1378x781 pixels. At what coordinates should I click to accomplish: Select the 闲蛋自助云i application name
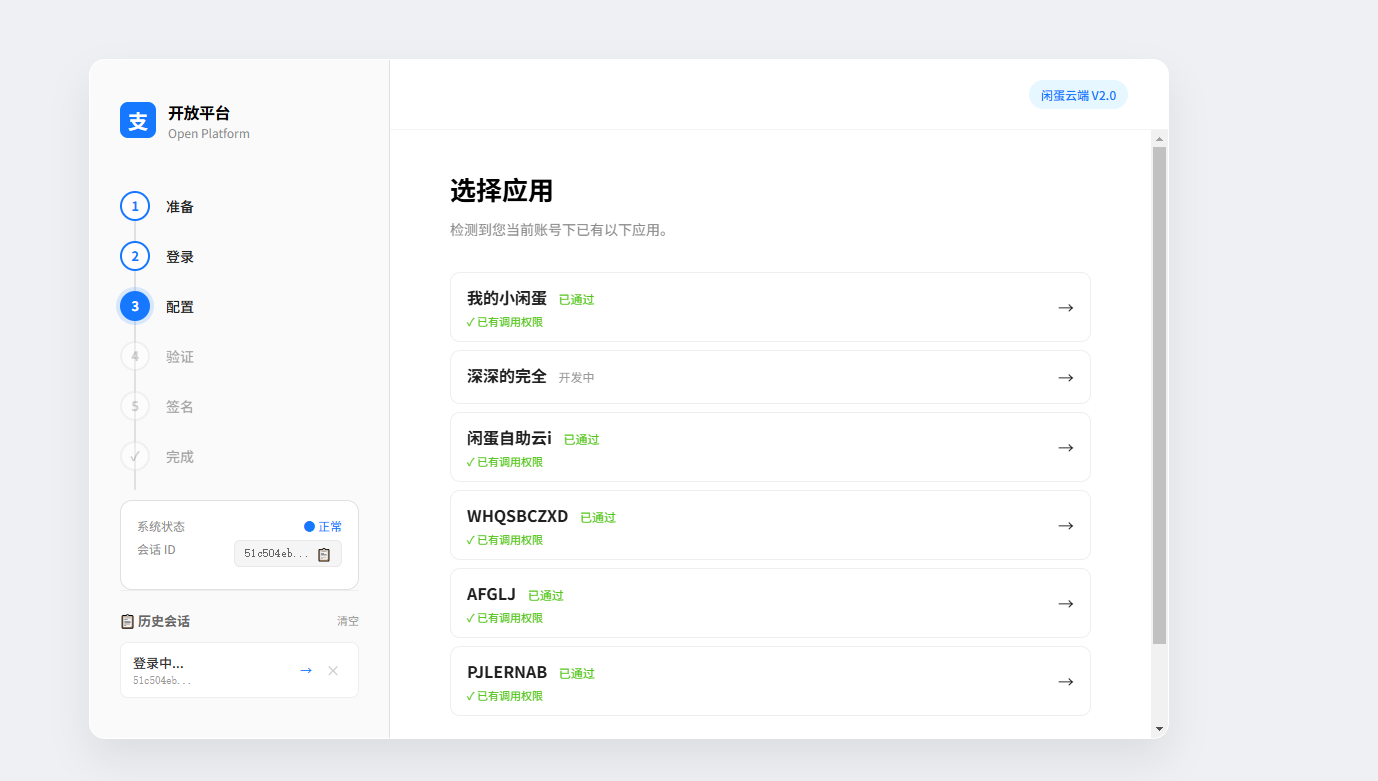[509, 438]
